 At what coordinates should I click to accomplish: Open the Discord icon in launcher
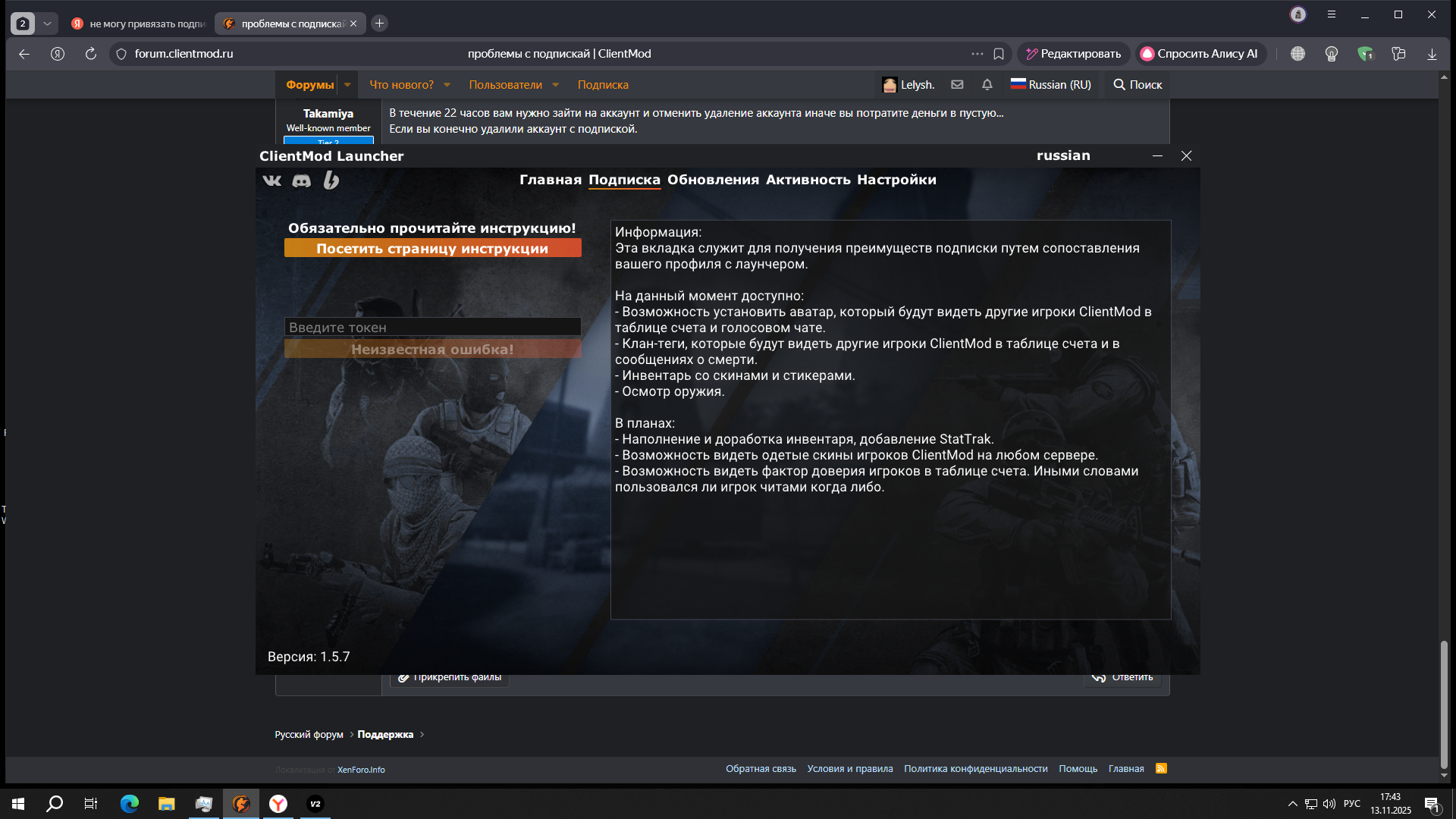[x=302, y=180]
